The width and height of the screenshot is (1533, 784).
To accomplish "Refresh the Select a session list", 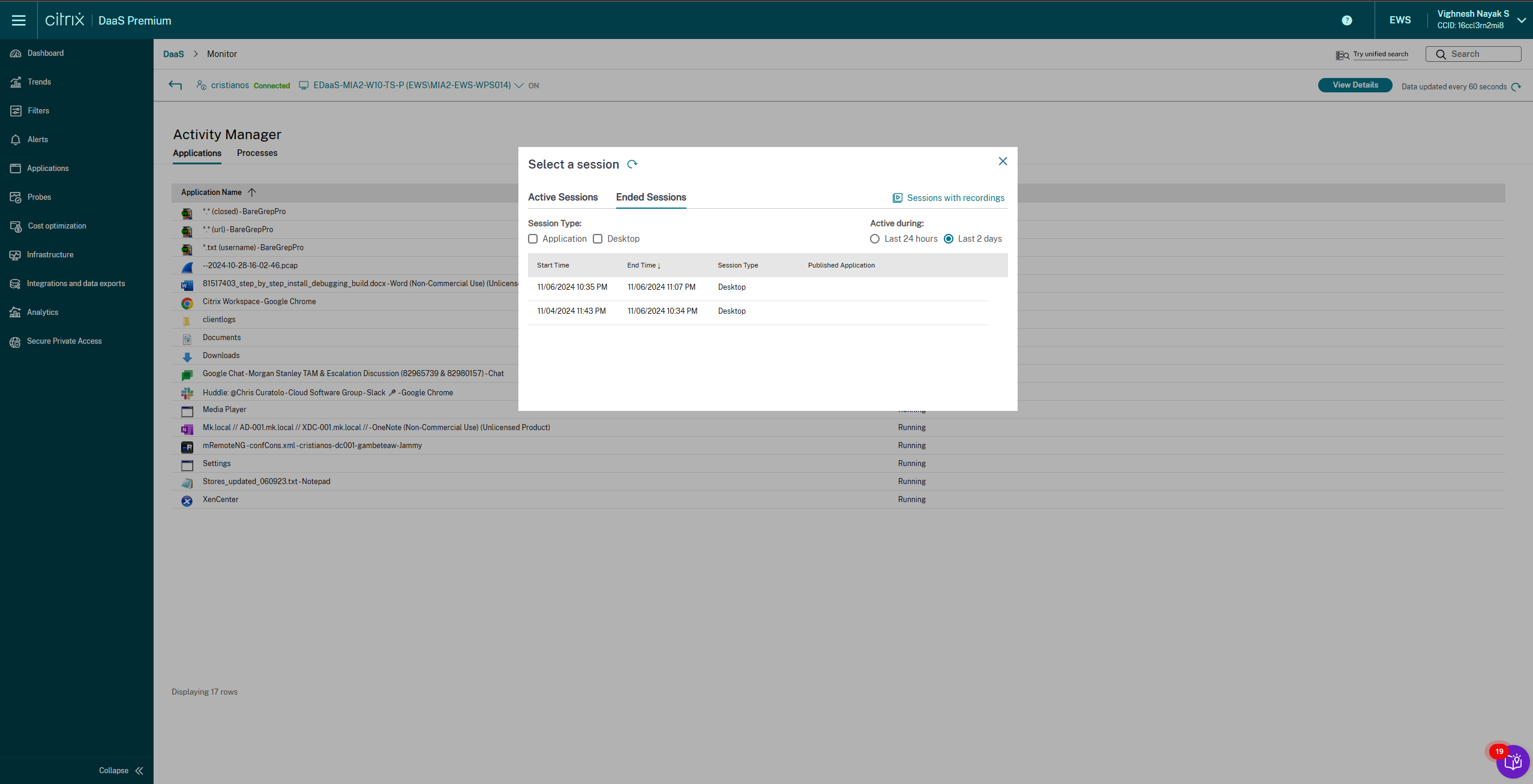I will click(x=632, y=164).
